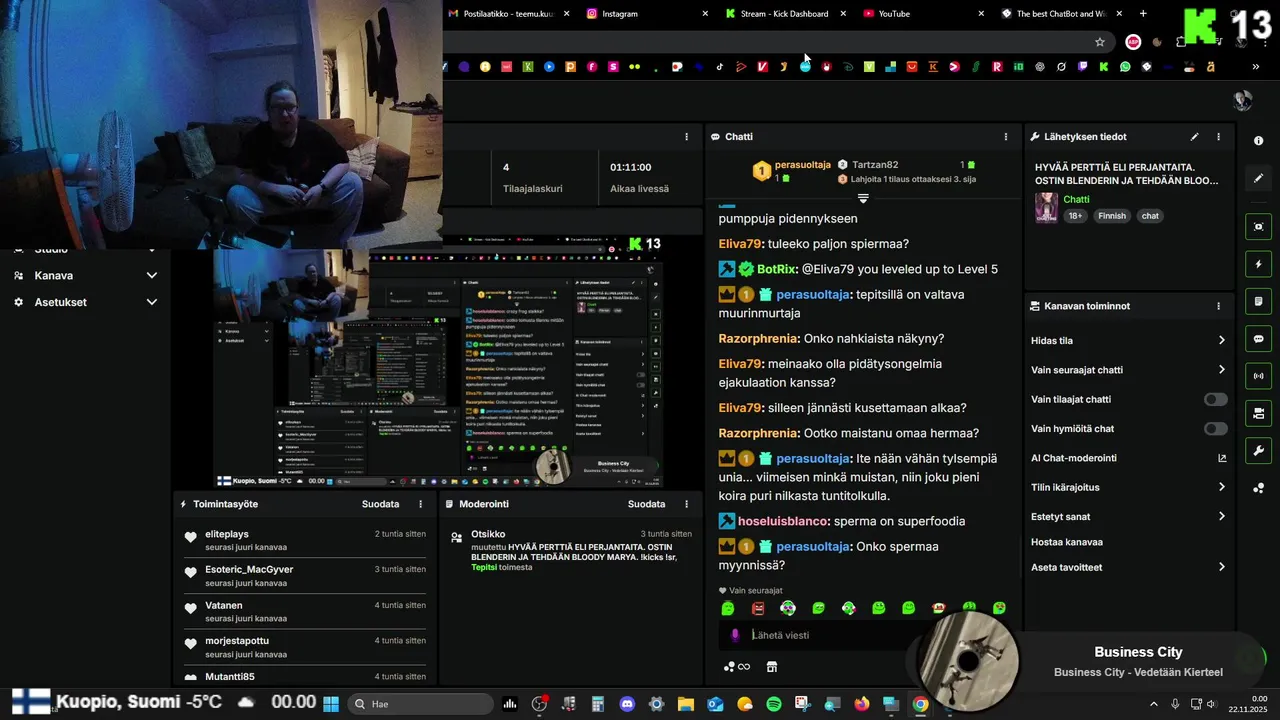
Task: Pick the red angry emote in the chat emote row
Action: (758, 608)
